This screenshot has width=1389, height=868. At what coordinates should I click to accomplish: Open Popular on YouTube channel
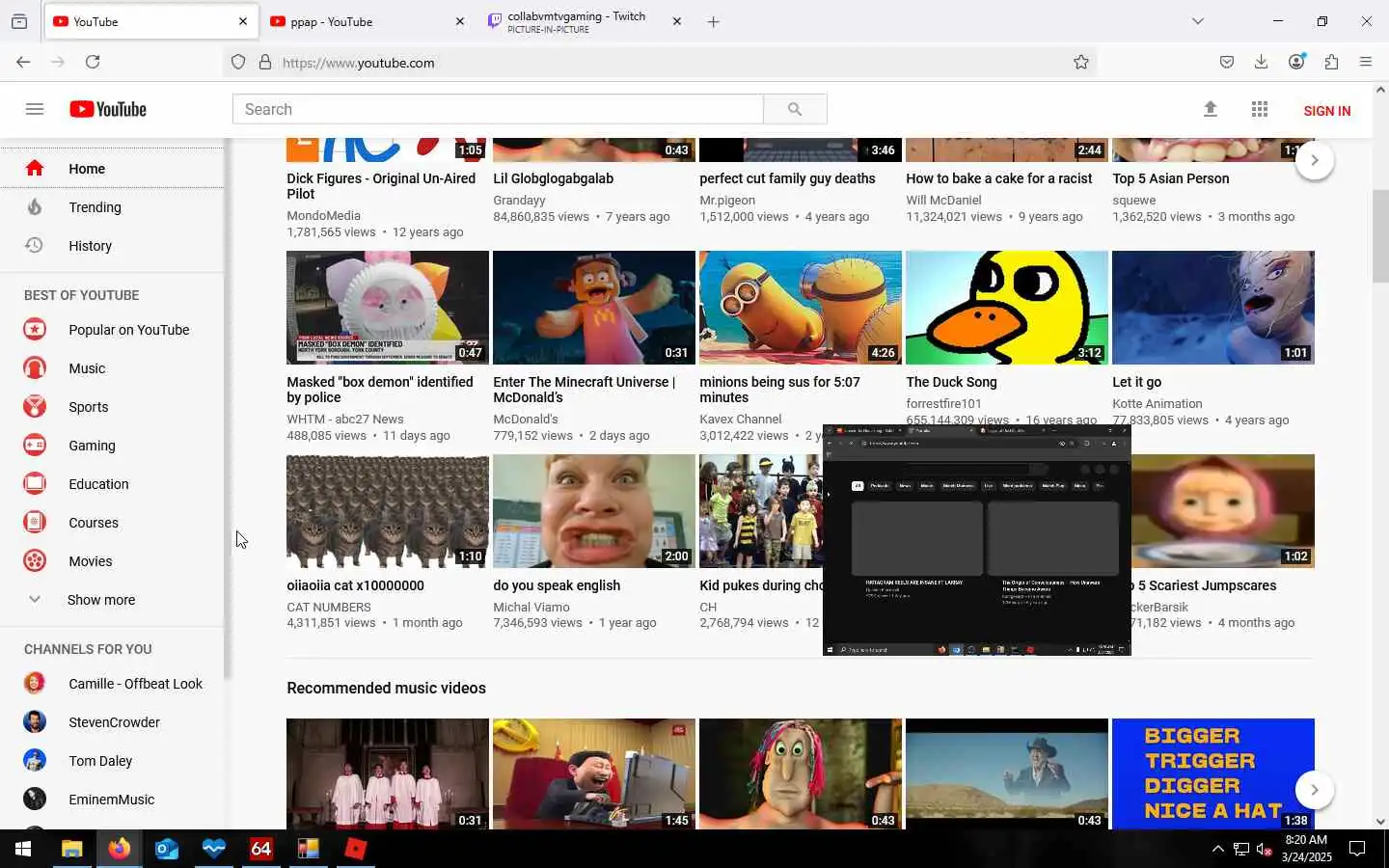[x=111, y=330]
